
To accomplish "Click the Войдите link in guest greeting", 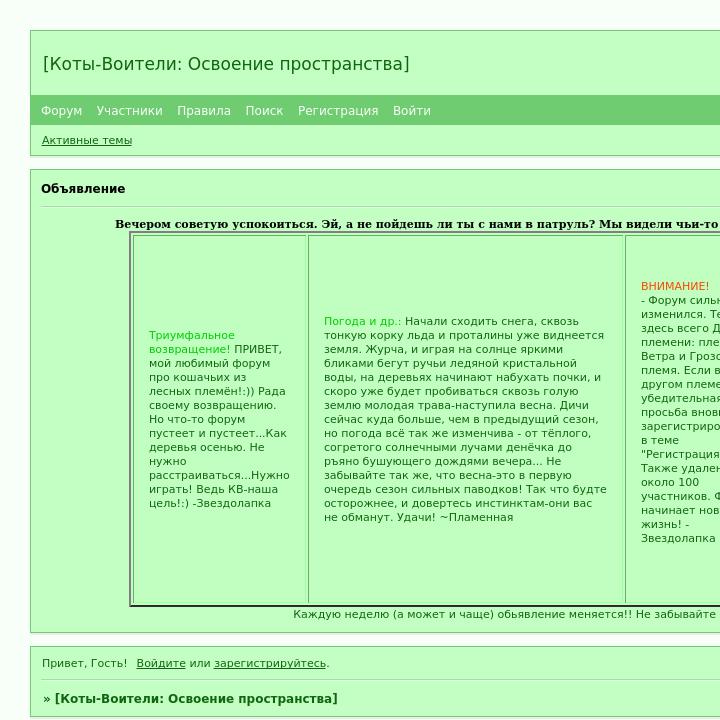I will click(x=161, y=664).
